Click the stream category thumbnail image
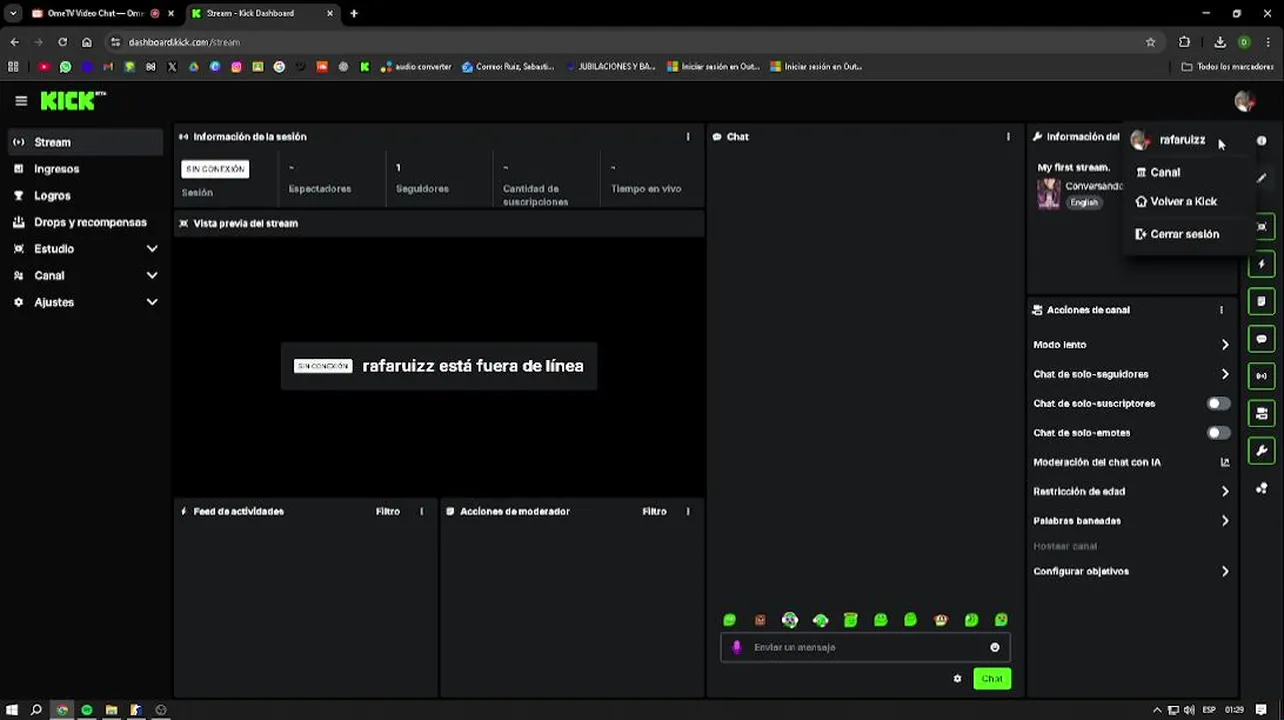The width and height of the screenshot is (1284, 720). 1048,194
